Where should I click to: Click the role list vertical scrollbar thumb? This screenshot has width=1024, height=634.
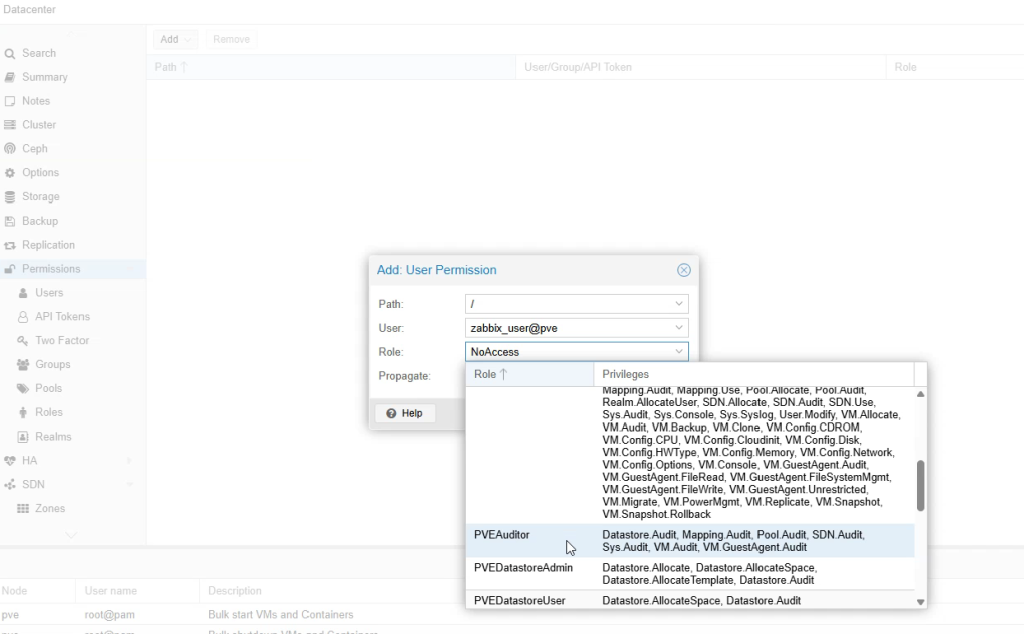(920, 485)
